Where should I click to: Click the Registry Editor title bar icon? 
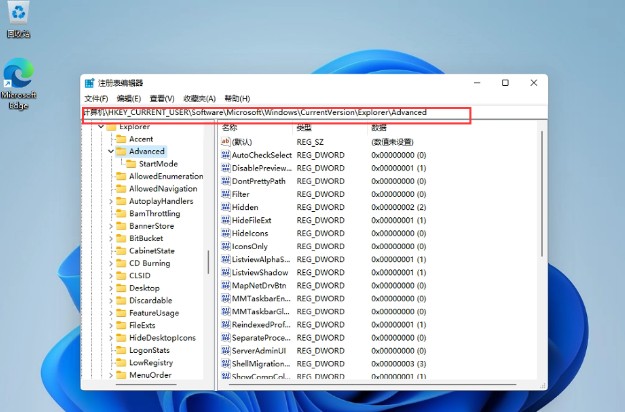click(x=89, y=83)
